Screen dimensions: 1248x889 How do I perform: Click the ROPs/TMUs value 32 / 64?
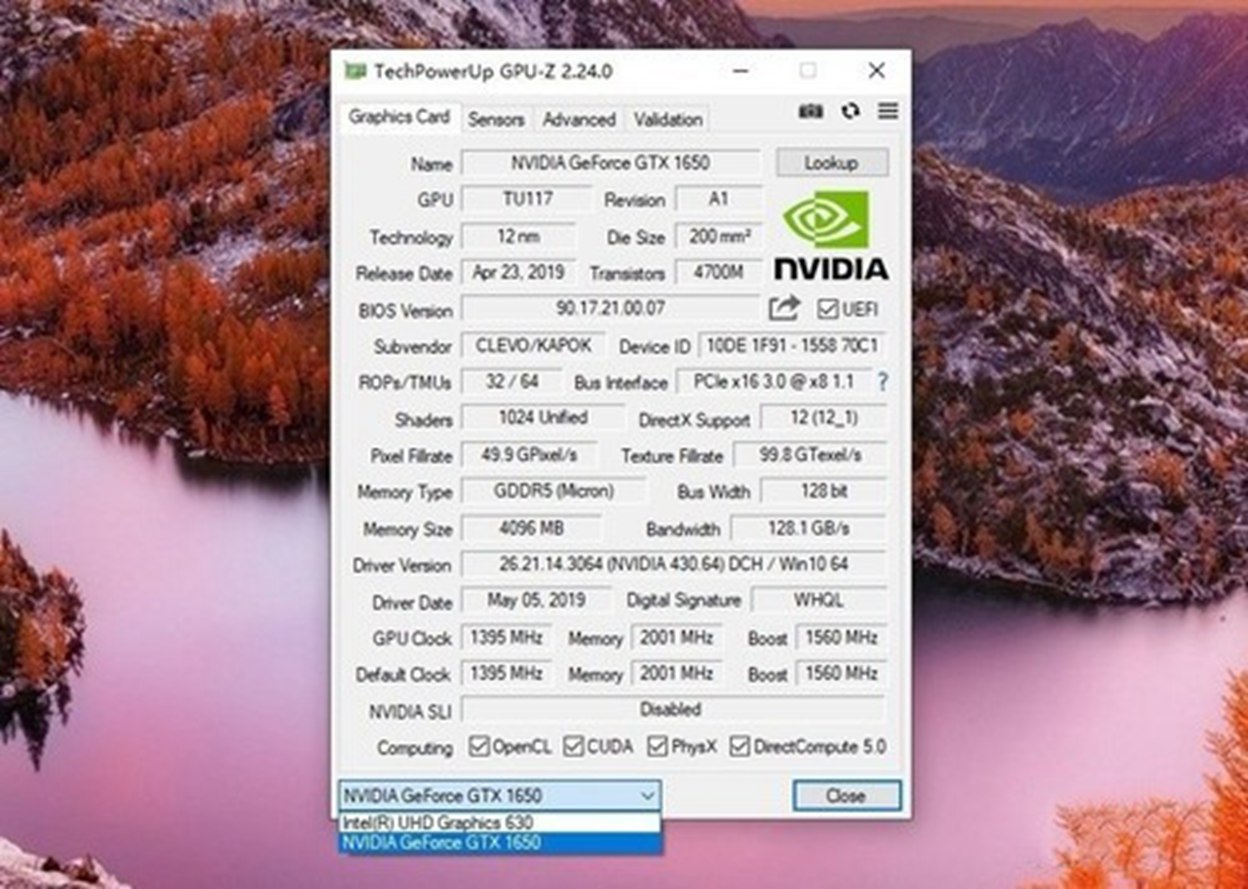pyautogui.click(x=512, y=382)
